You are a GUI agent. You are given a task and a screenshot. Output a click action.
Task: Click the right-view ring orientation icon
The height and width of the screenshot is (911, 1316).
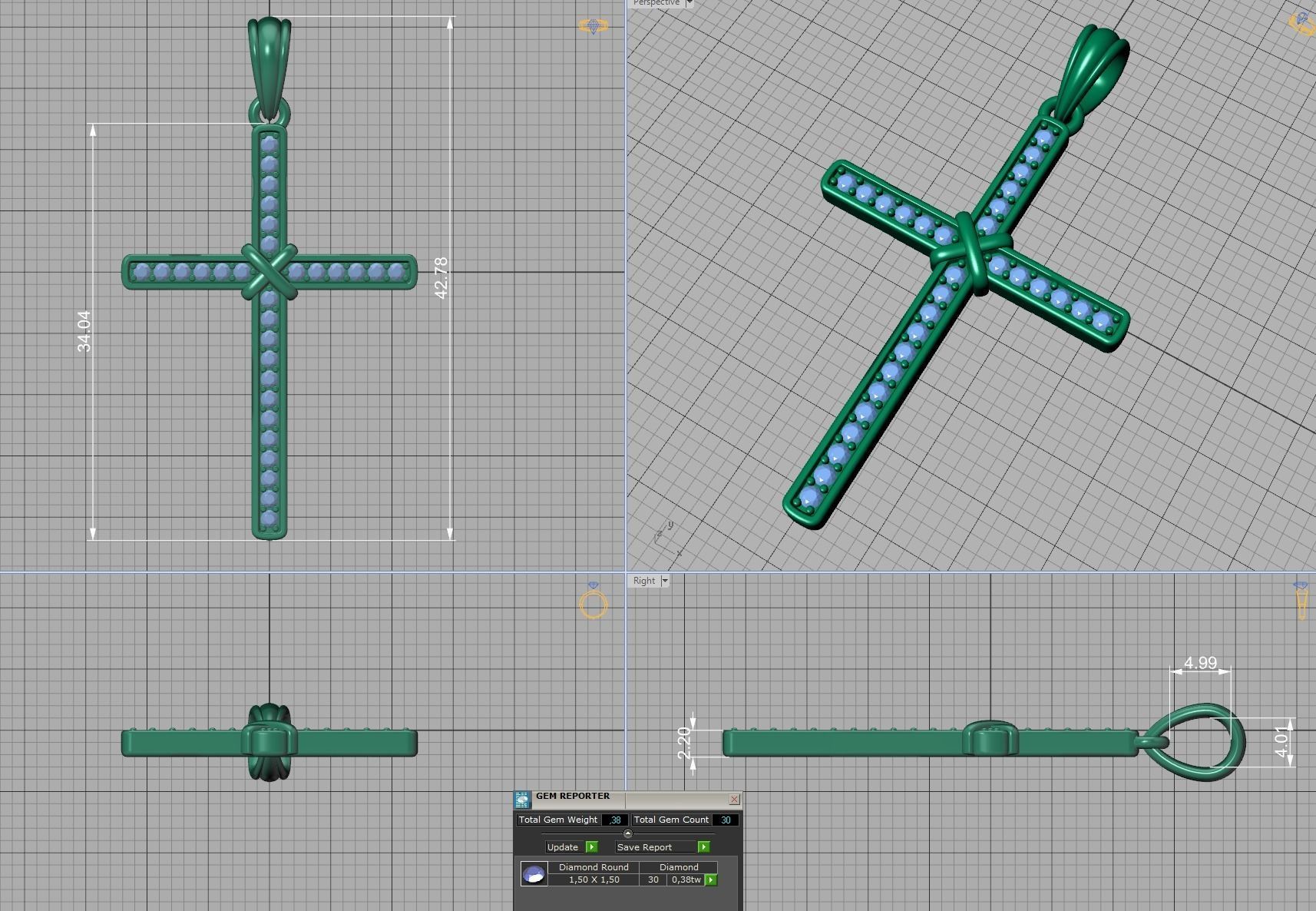point(1301,601)
